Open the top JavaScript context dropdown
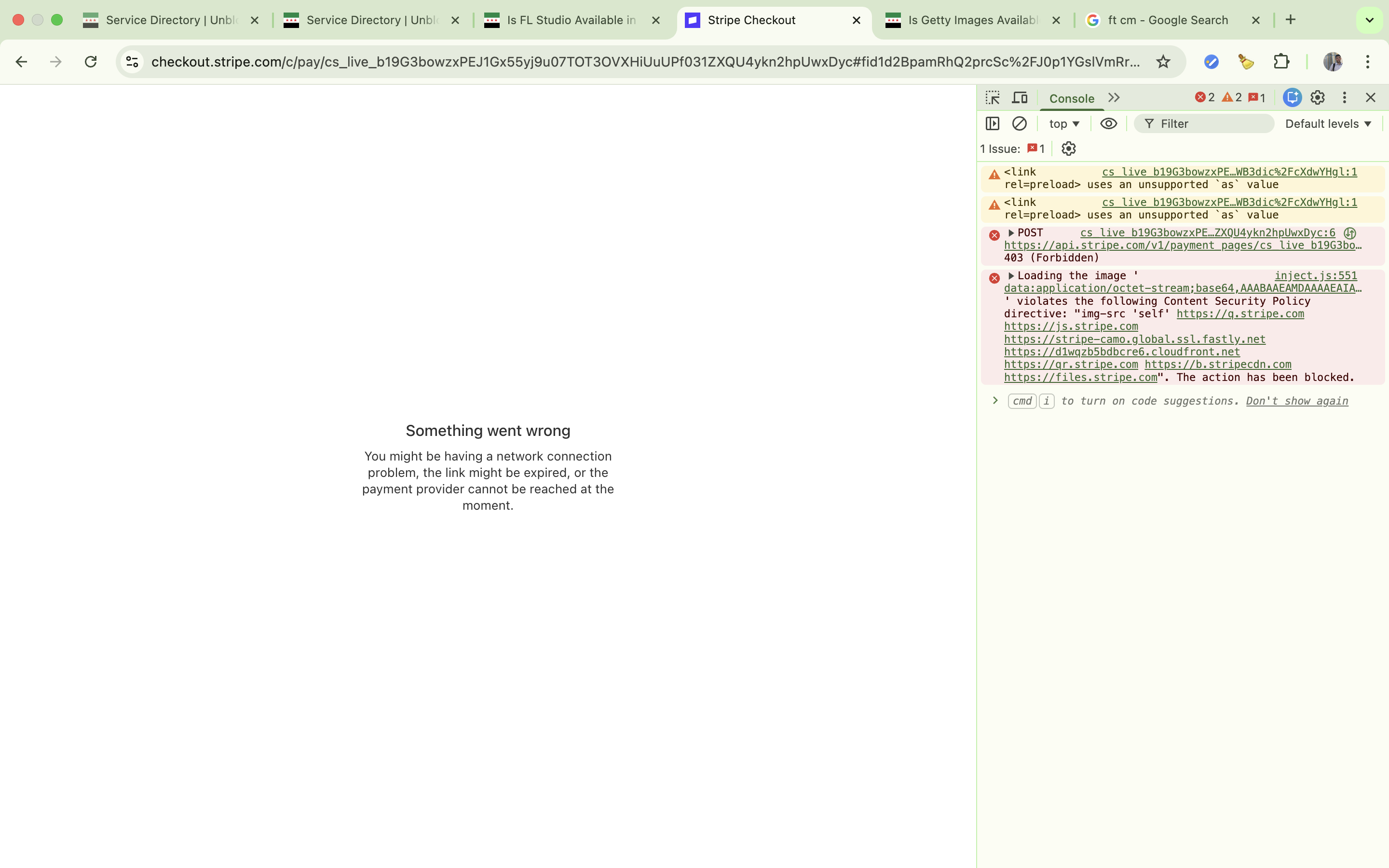Image resolution: width=1389 pixels, height=868 pixels. (1064, 123)
